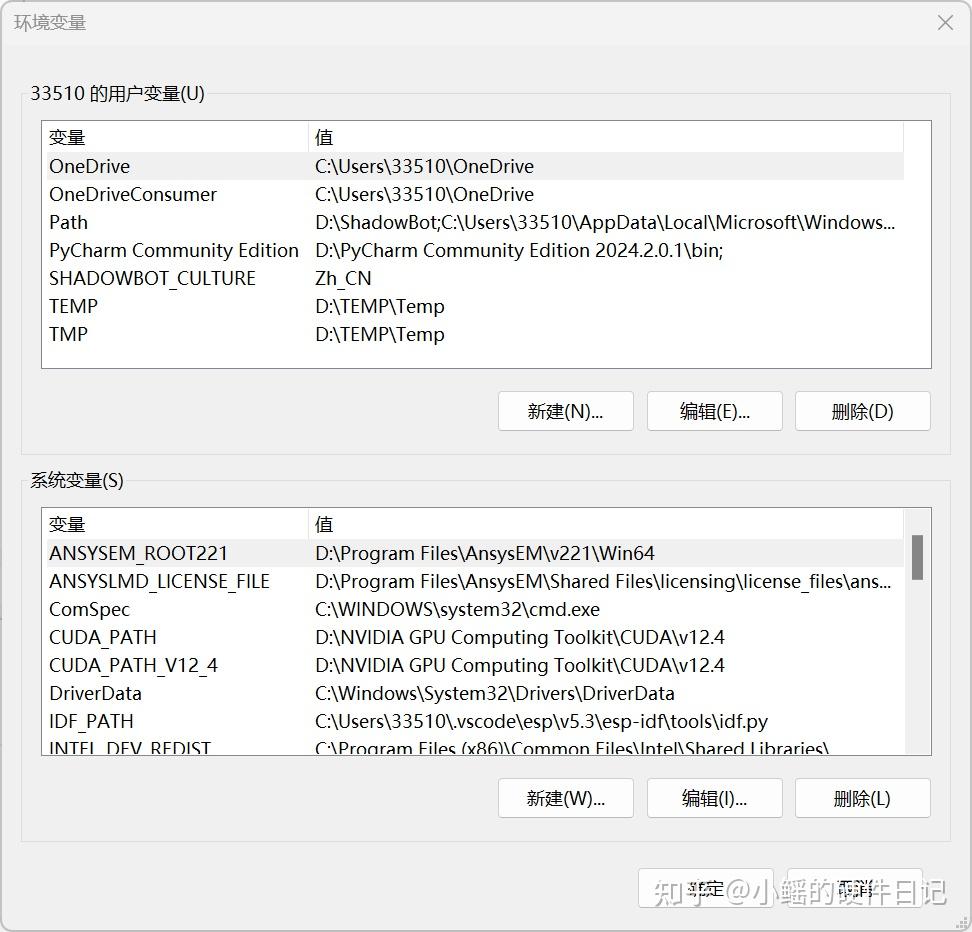Click 删除(D) to delete user variable
The image size is (972, 932).
[862, 410]
